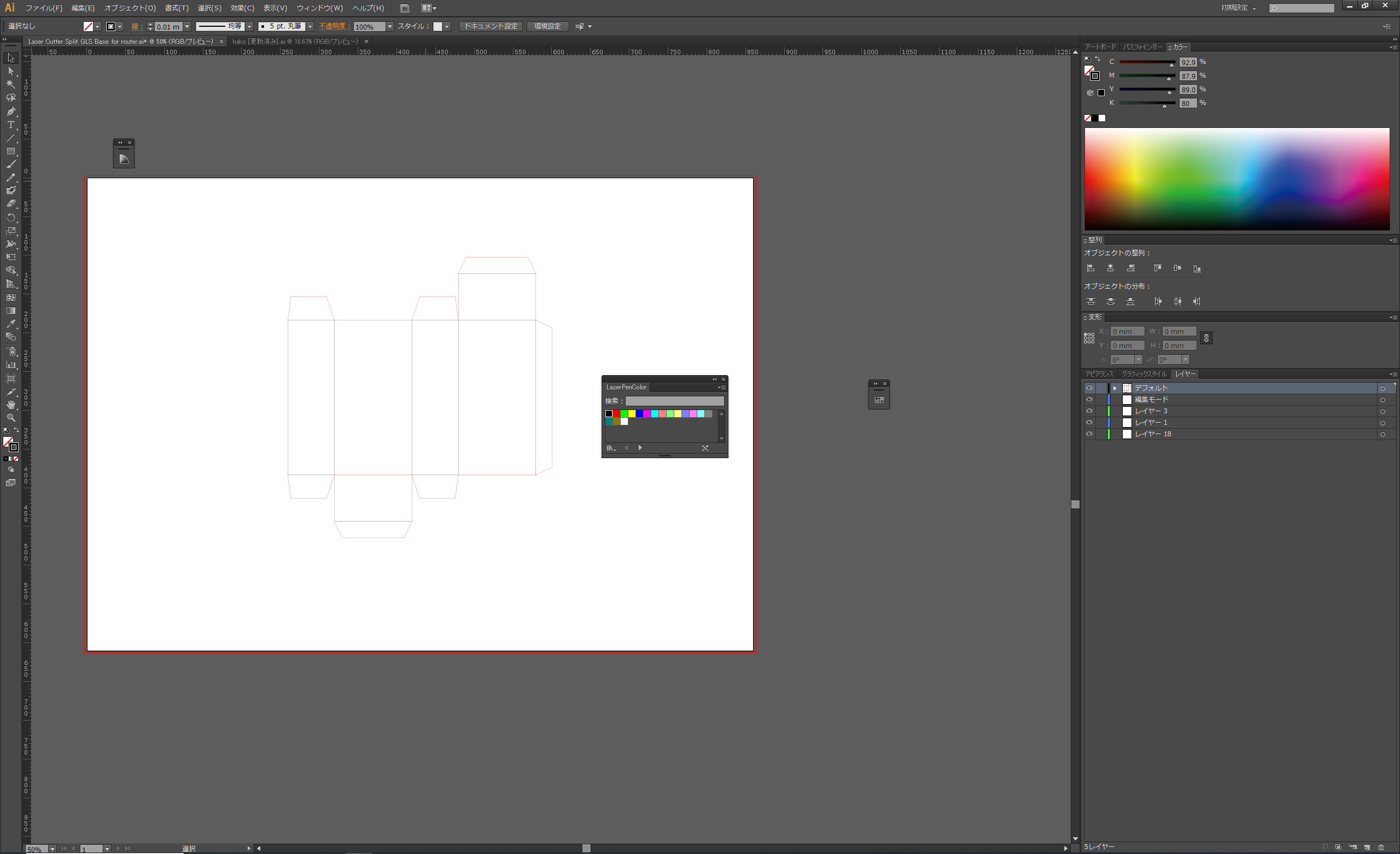Hide the レイヤー 18 layer
The width and height of the screenshot is (1400, 854).
point(1089,434)
